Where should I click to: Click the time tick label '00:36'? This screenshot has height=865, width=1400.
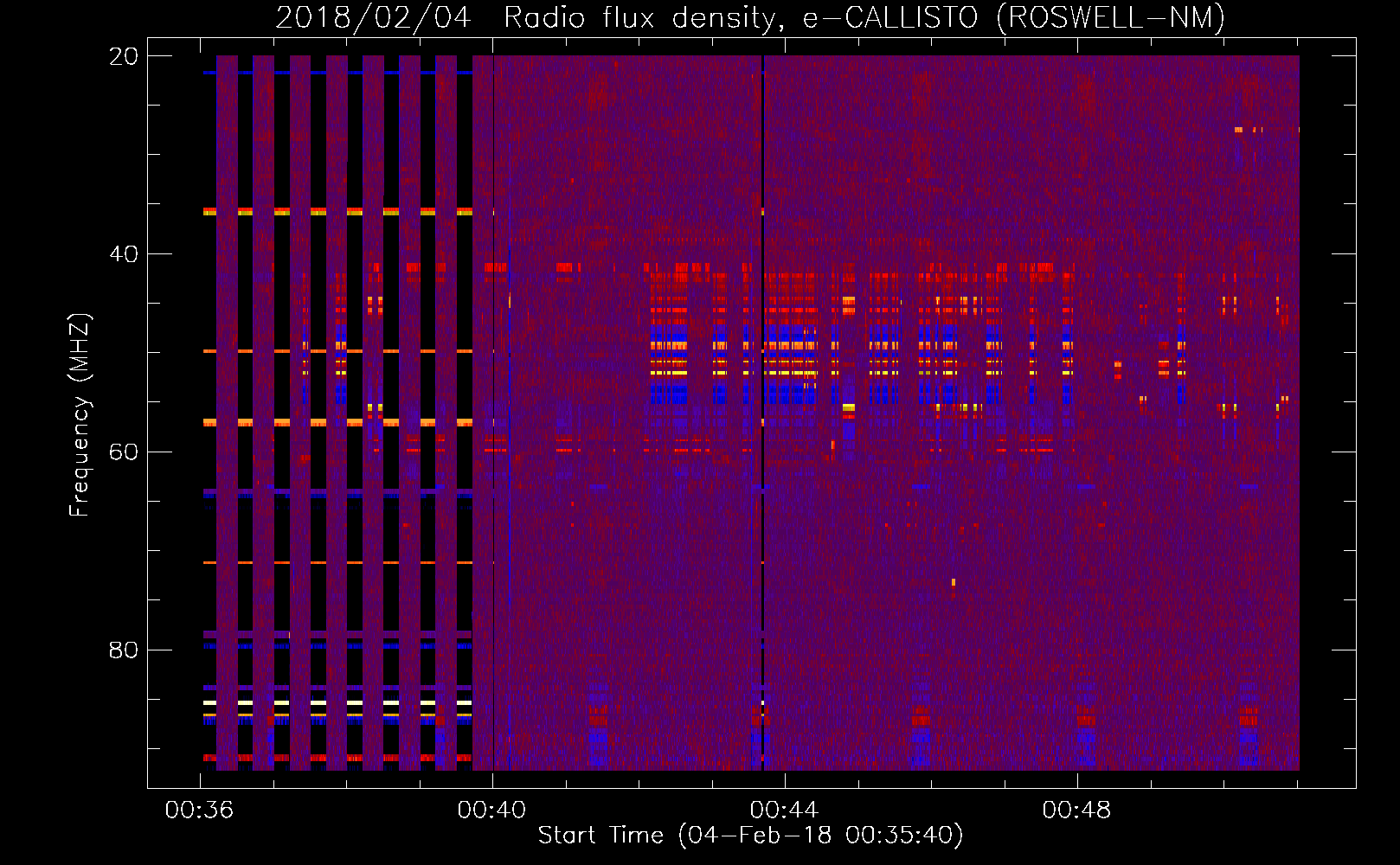pos(199,811)
